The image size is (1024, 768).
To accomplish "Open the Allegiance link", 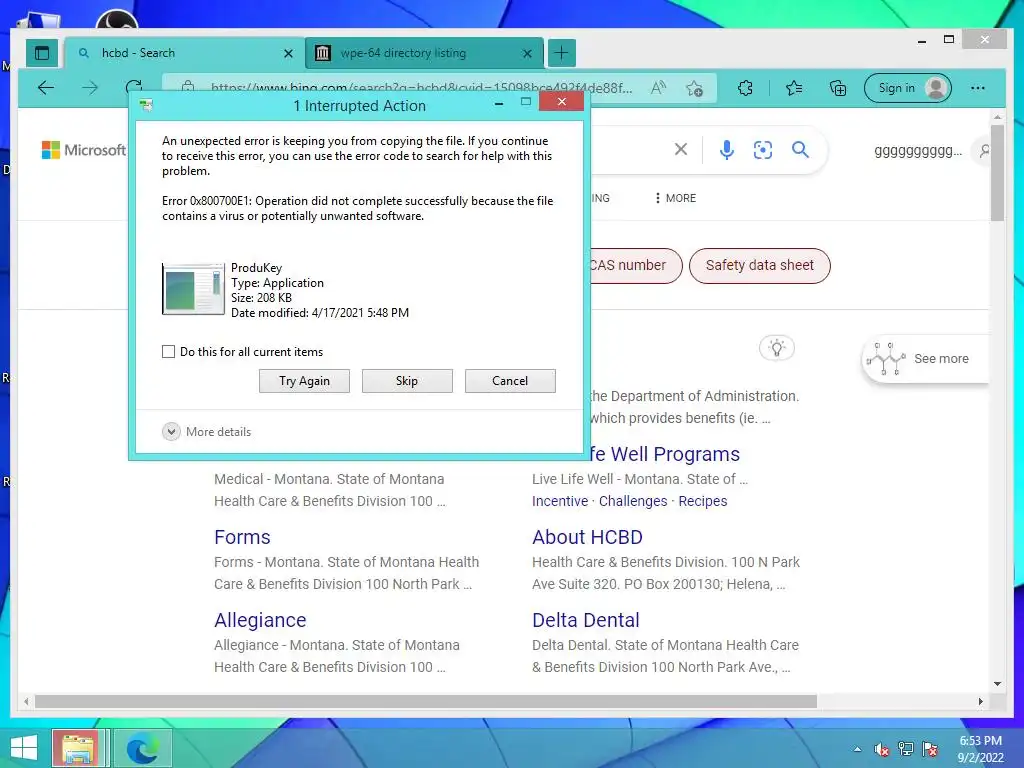I will click(260, 620).
